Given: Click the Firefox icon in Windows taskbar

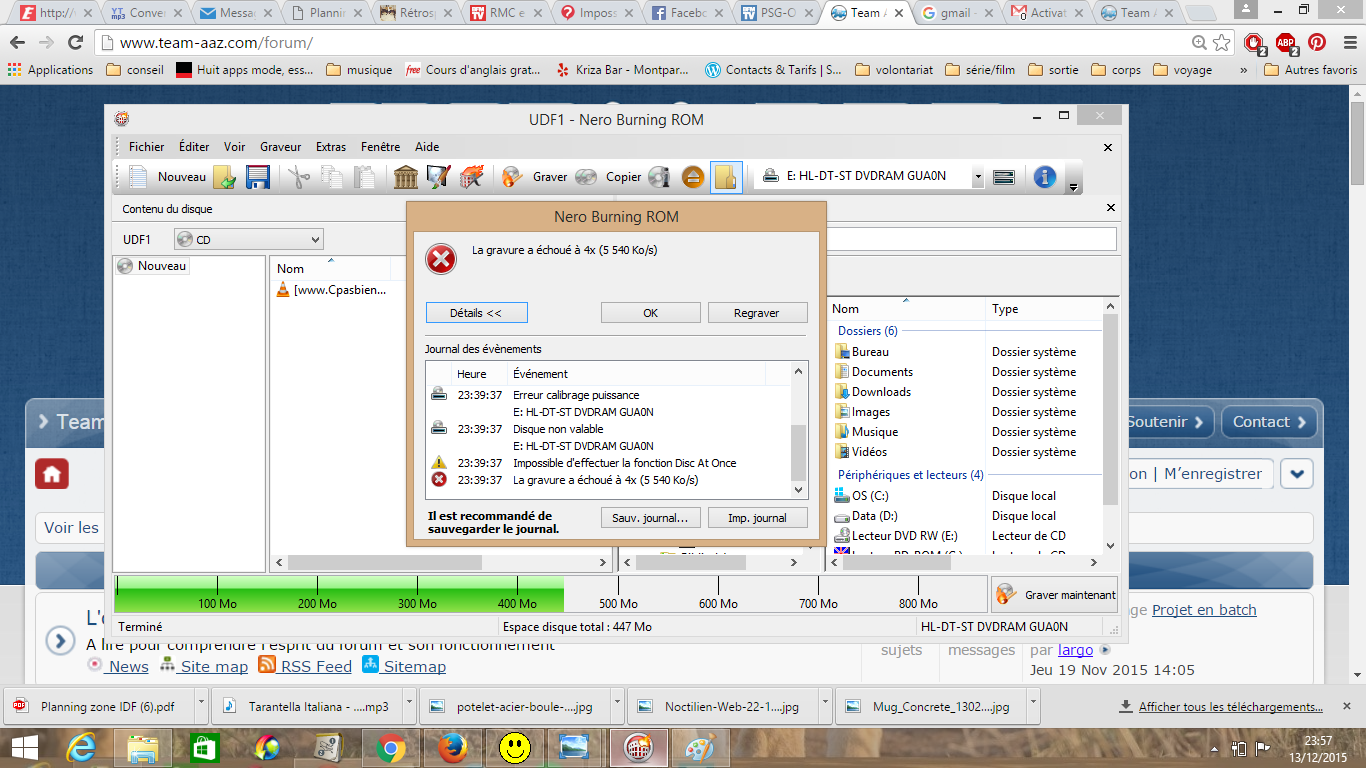Looking at the screenshot, I should pos(452,747).
